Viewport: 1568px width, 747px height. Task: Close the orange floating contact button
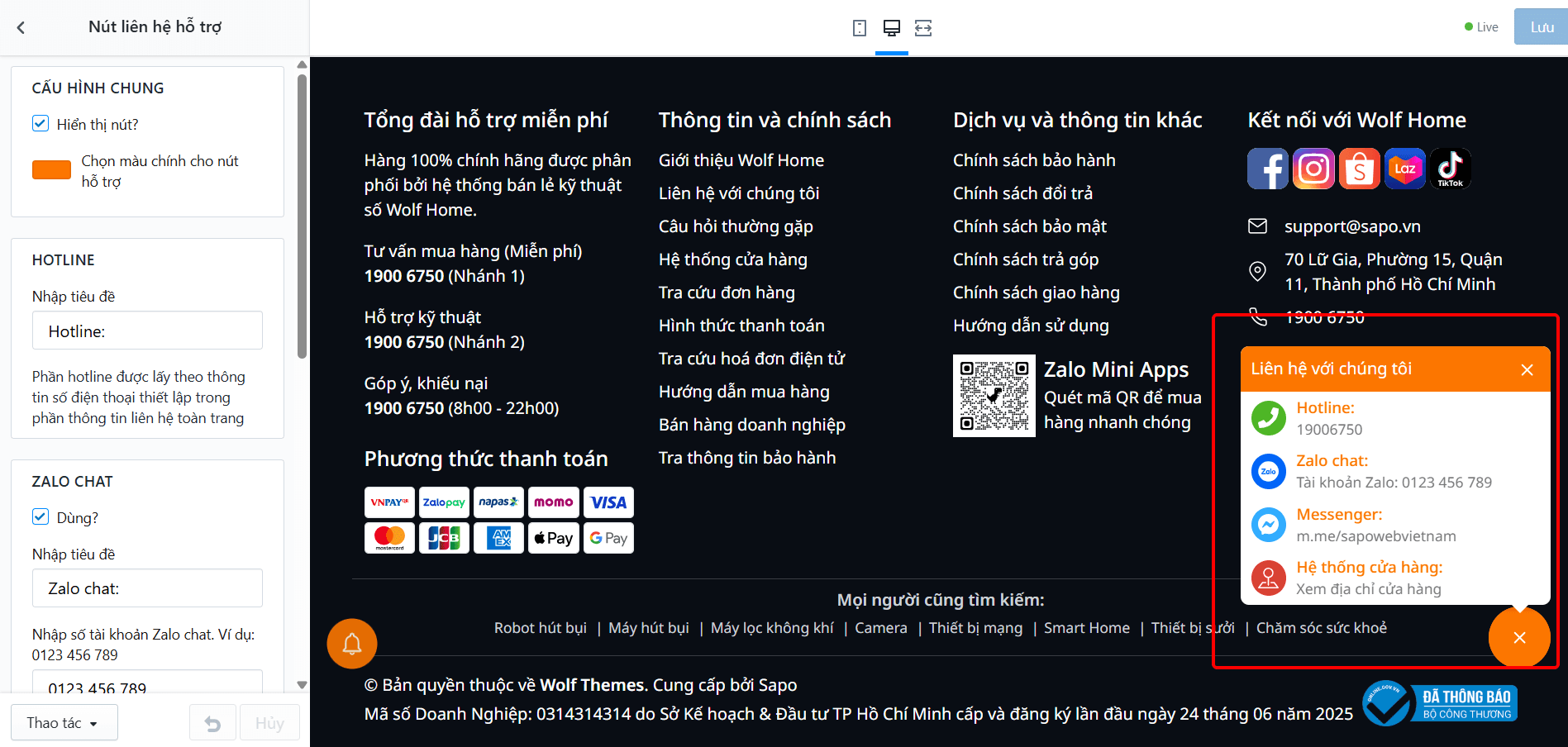click(1519, 637)
